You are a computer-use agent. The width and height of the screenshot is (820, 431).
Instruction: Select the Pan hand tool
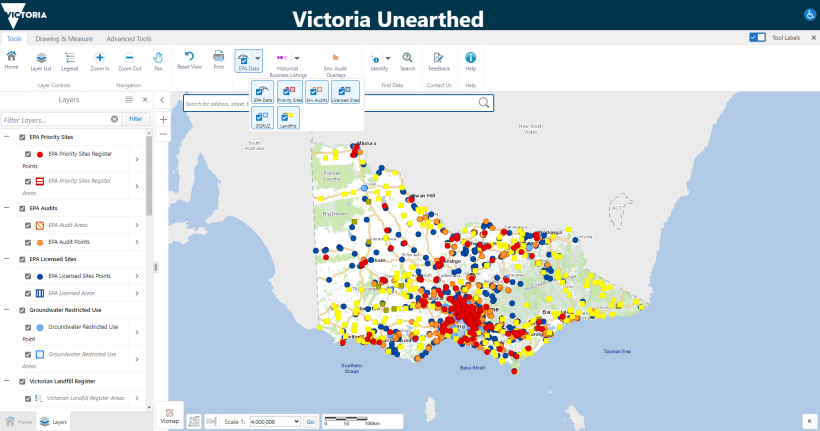coord(158,58)
